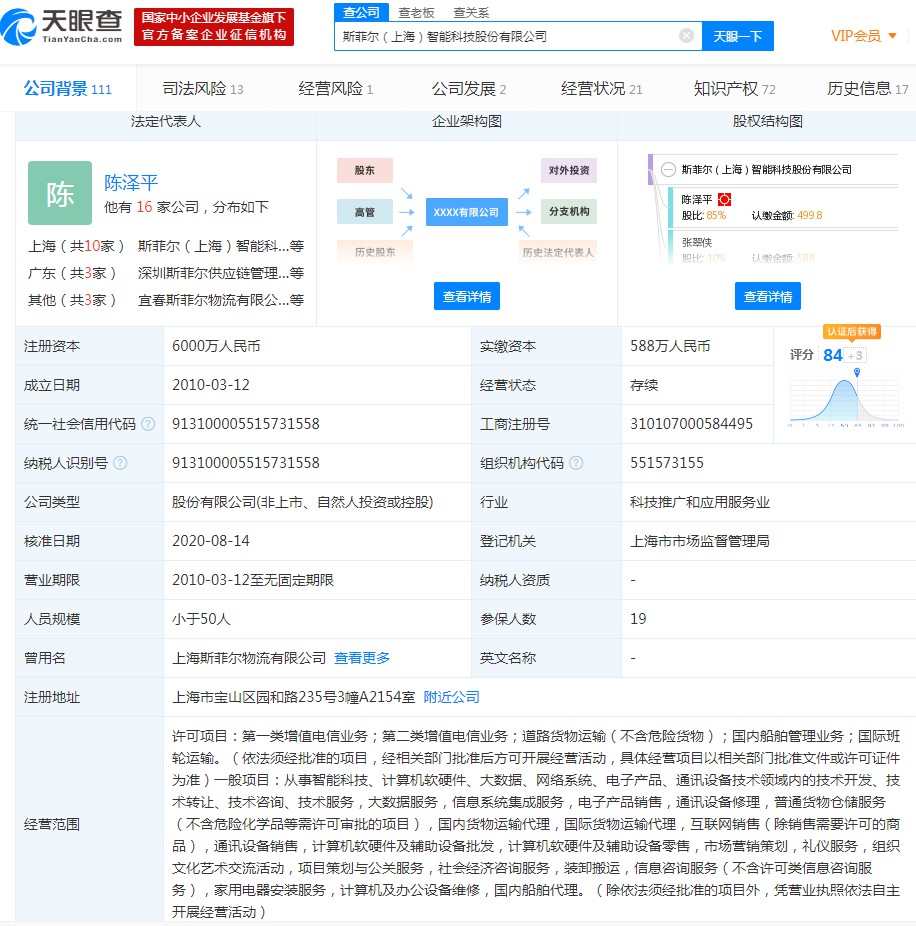Viewport: 916px width, 926px height.
Task: Switch to the 查关系 search tab
Action: (x=471, y=12)
